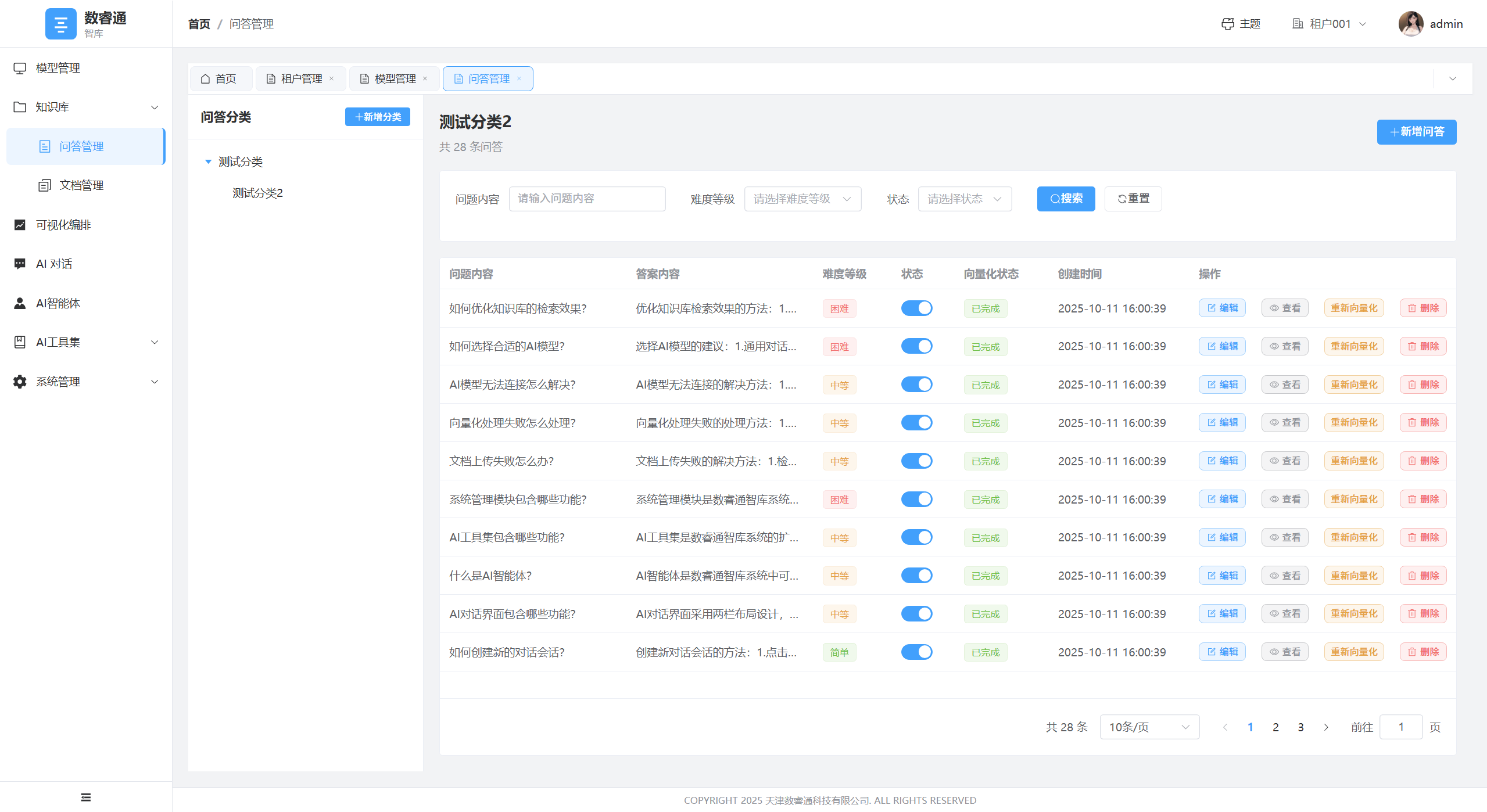Close the 模型管理 tab

426,78
